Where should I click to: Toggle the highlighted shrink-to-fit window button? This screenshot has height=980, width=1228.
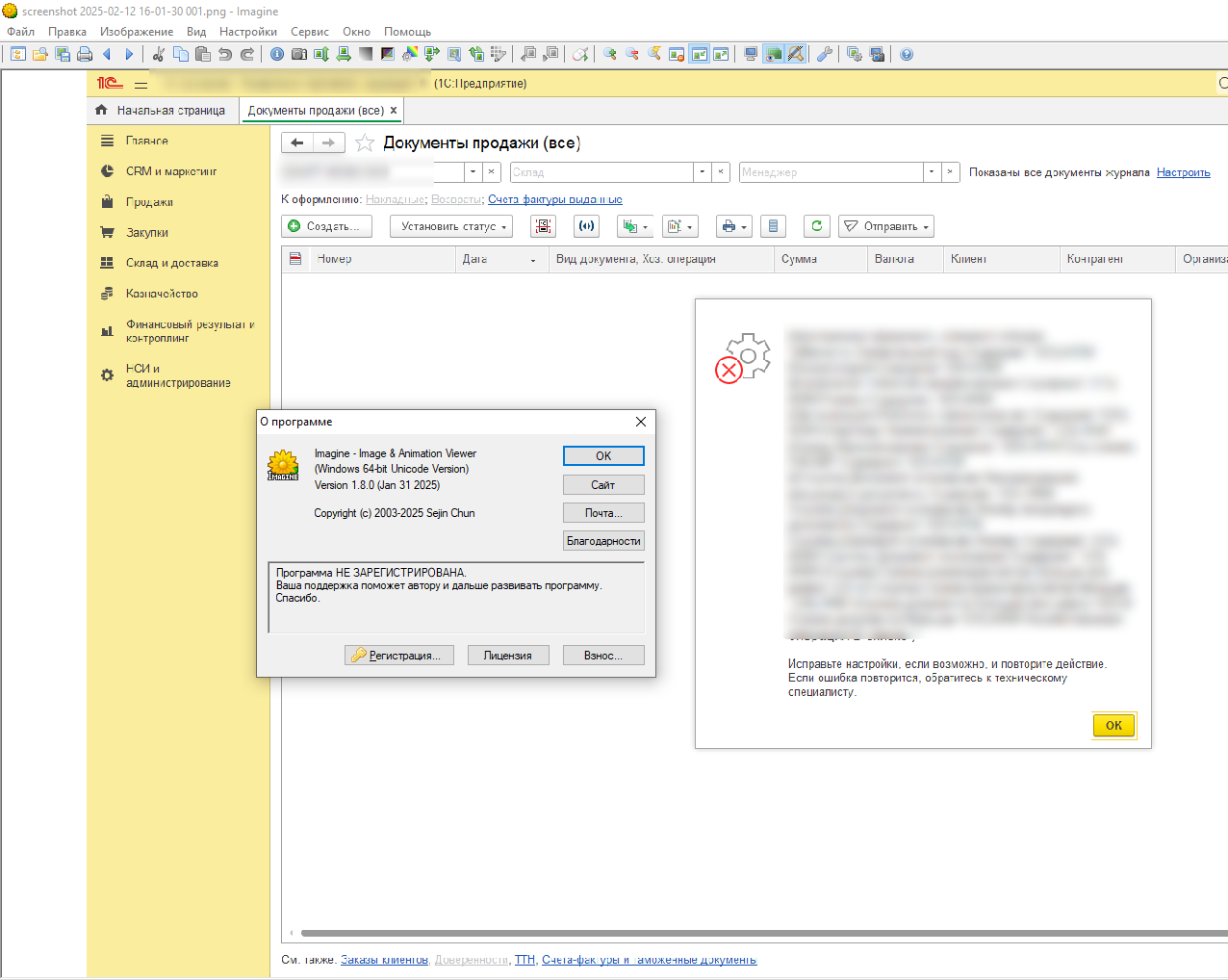point(699,54)
